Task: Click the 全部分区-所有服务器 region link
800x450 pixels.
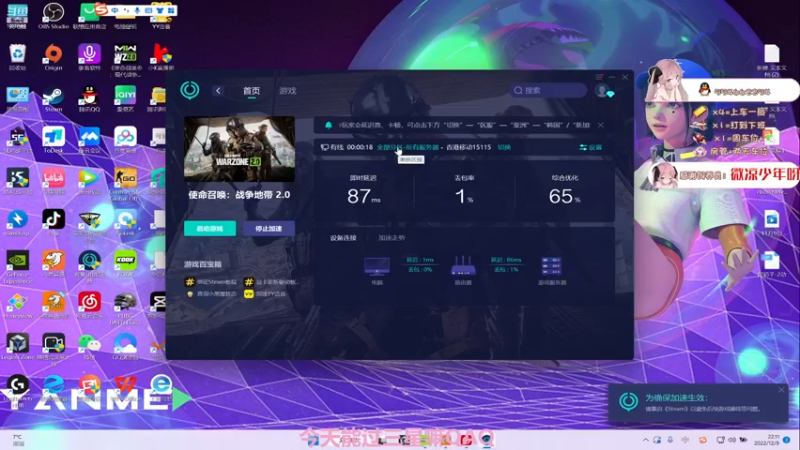Action: pos(408,147)
